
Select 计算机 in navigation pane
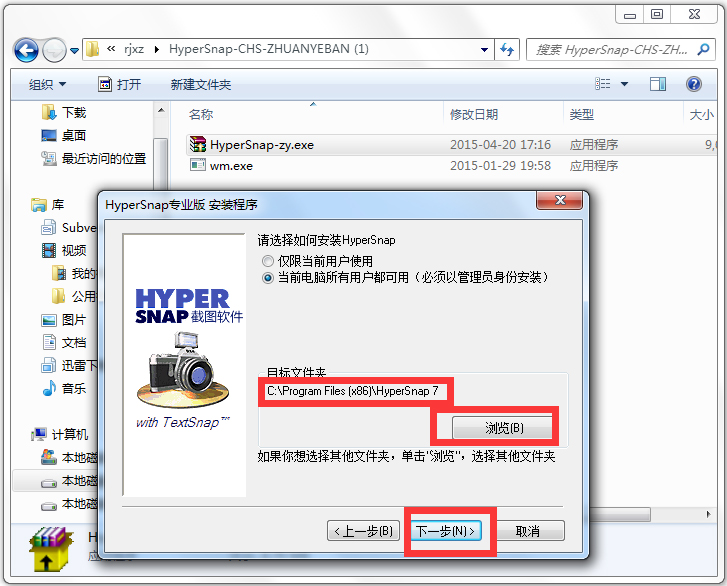coord(59,434)
